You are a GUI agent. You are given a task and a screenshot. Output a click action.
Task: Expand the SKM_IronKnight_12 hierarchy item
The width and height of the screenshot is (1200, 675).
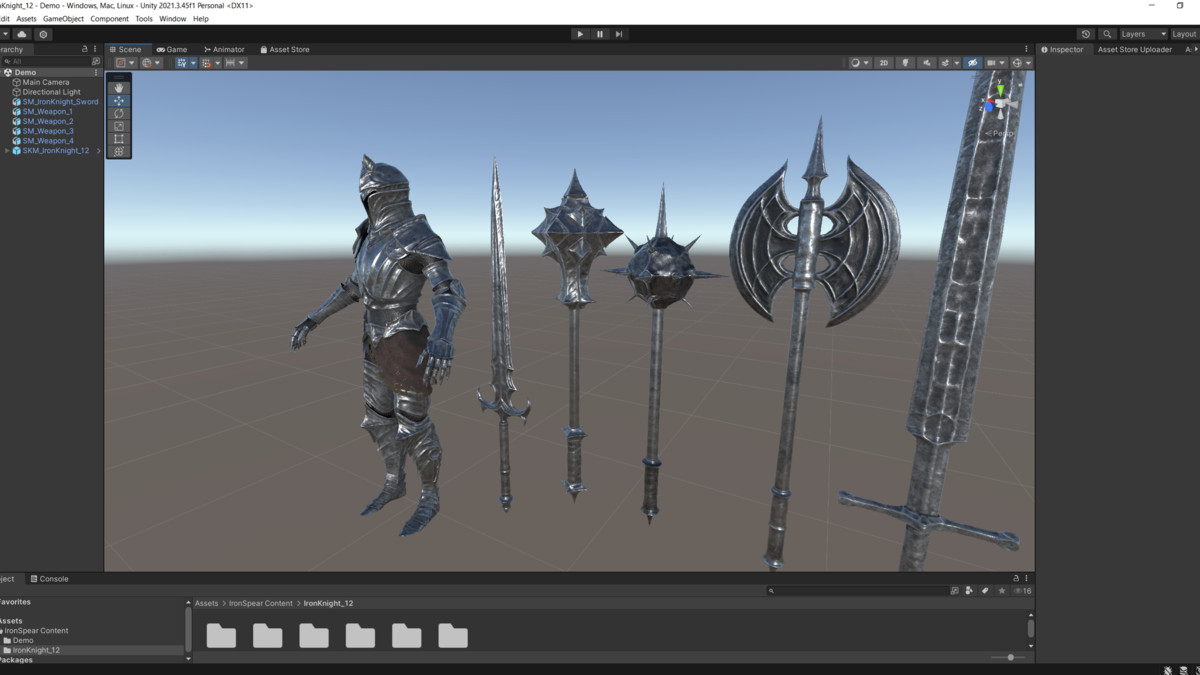(x=7, y=151)
